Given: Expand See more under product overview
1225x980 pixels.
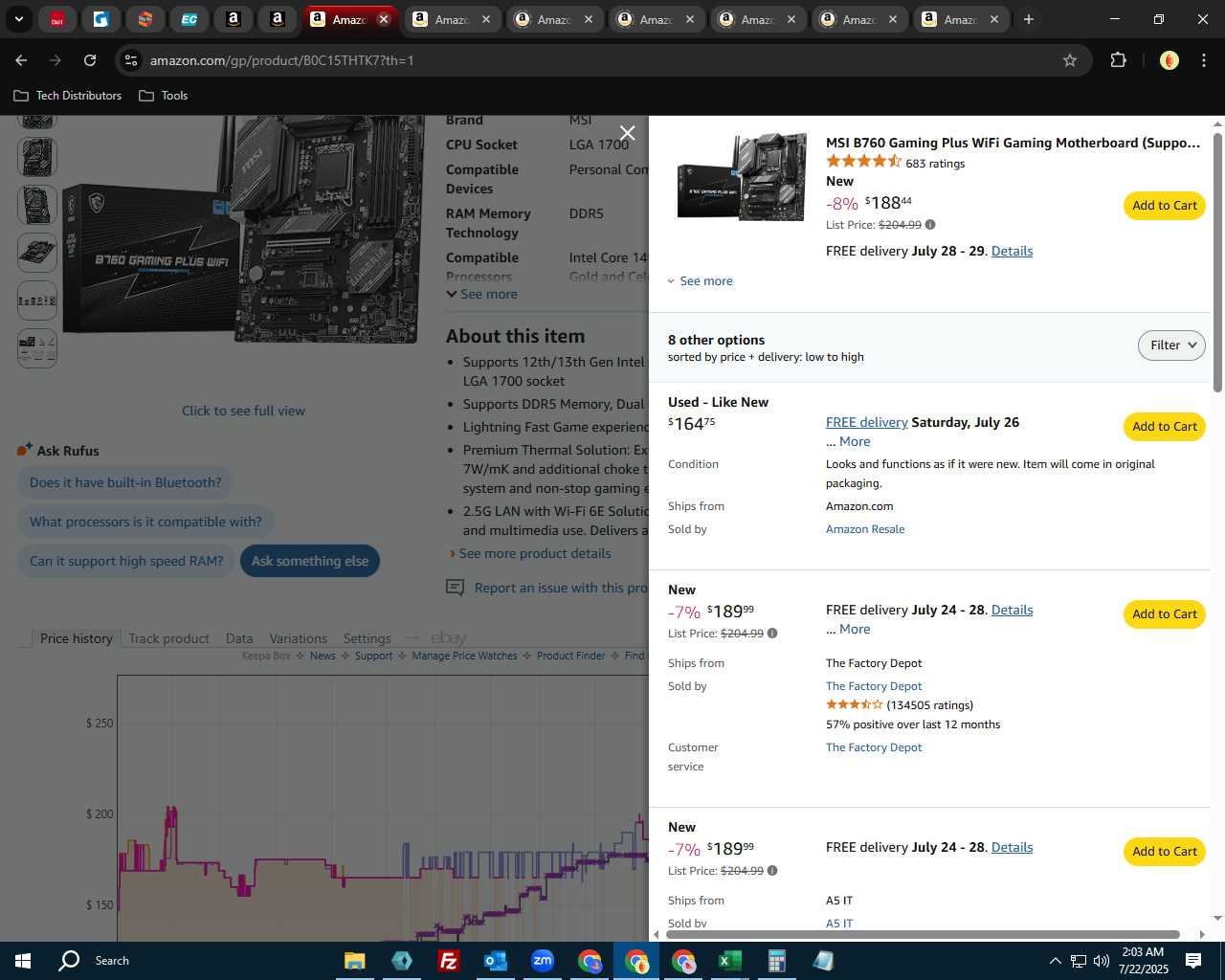Looking at the screenshot, I should (x=481, y=294).
